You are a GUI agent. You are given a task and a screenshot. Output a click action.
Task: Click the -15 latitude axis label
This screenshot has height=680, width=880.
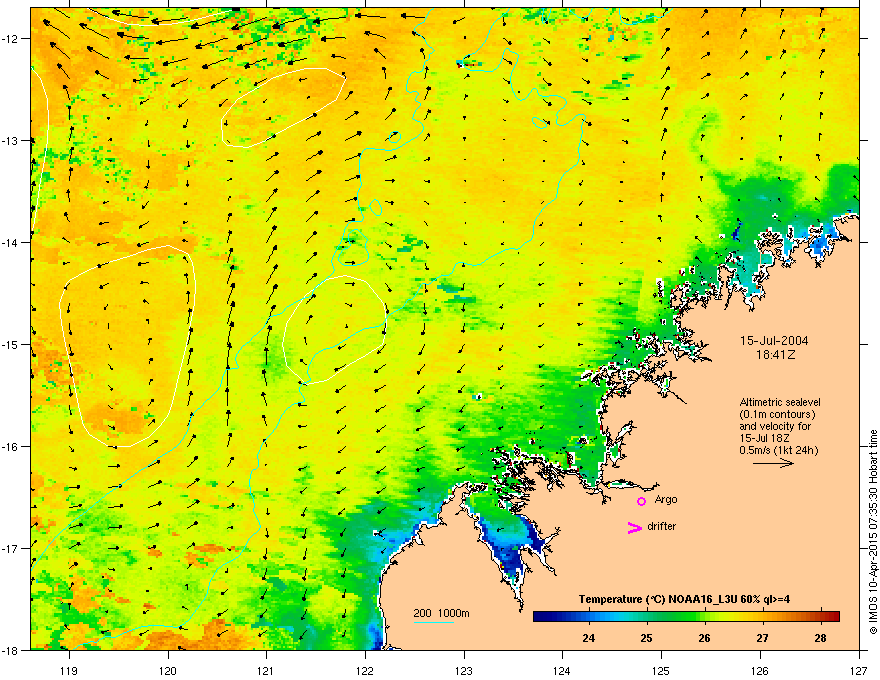click(12, 344)
